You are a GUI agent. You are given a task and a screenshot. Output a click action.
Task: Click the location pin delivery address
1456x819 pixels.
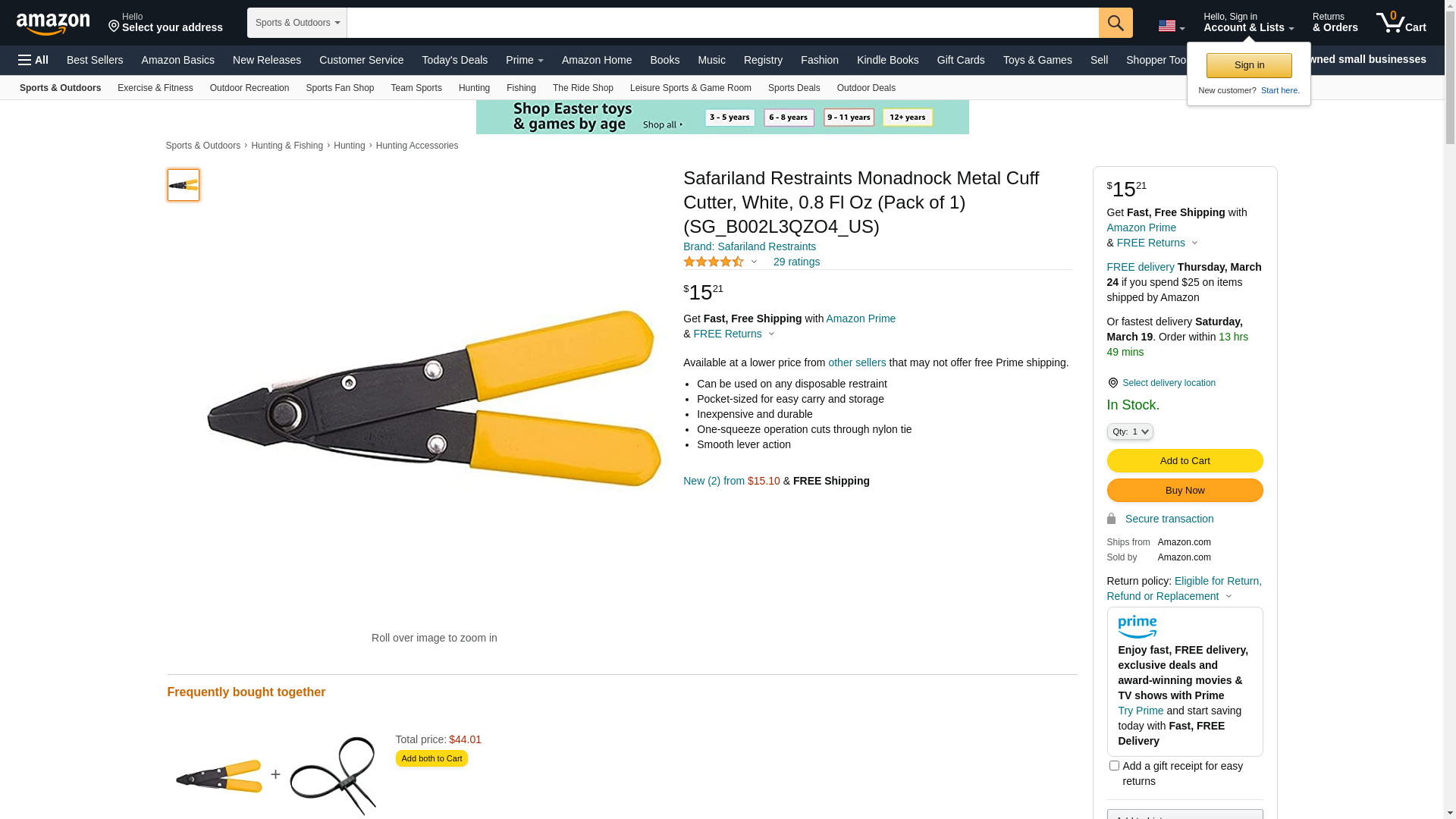(165, 23)
